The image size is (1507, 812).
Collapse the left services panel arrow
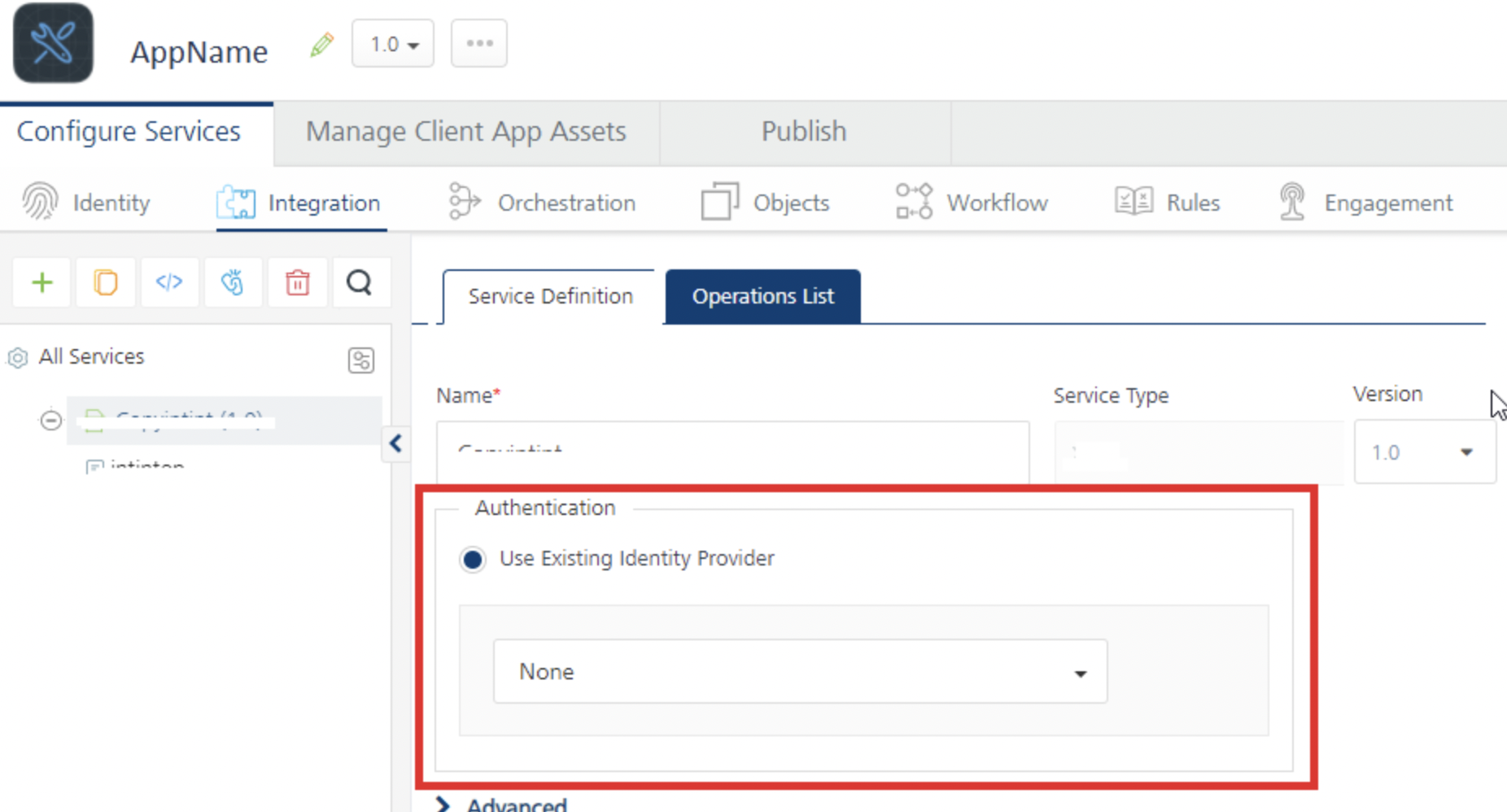(396, 443)
